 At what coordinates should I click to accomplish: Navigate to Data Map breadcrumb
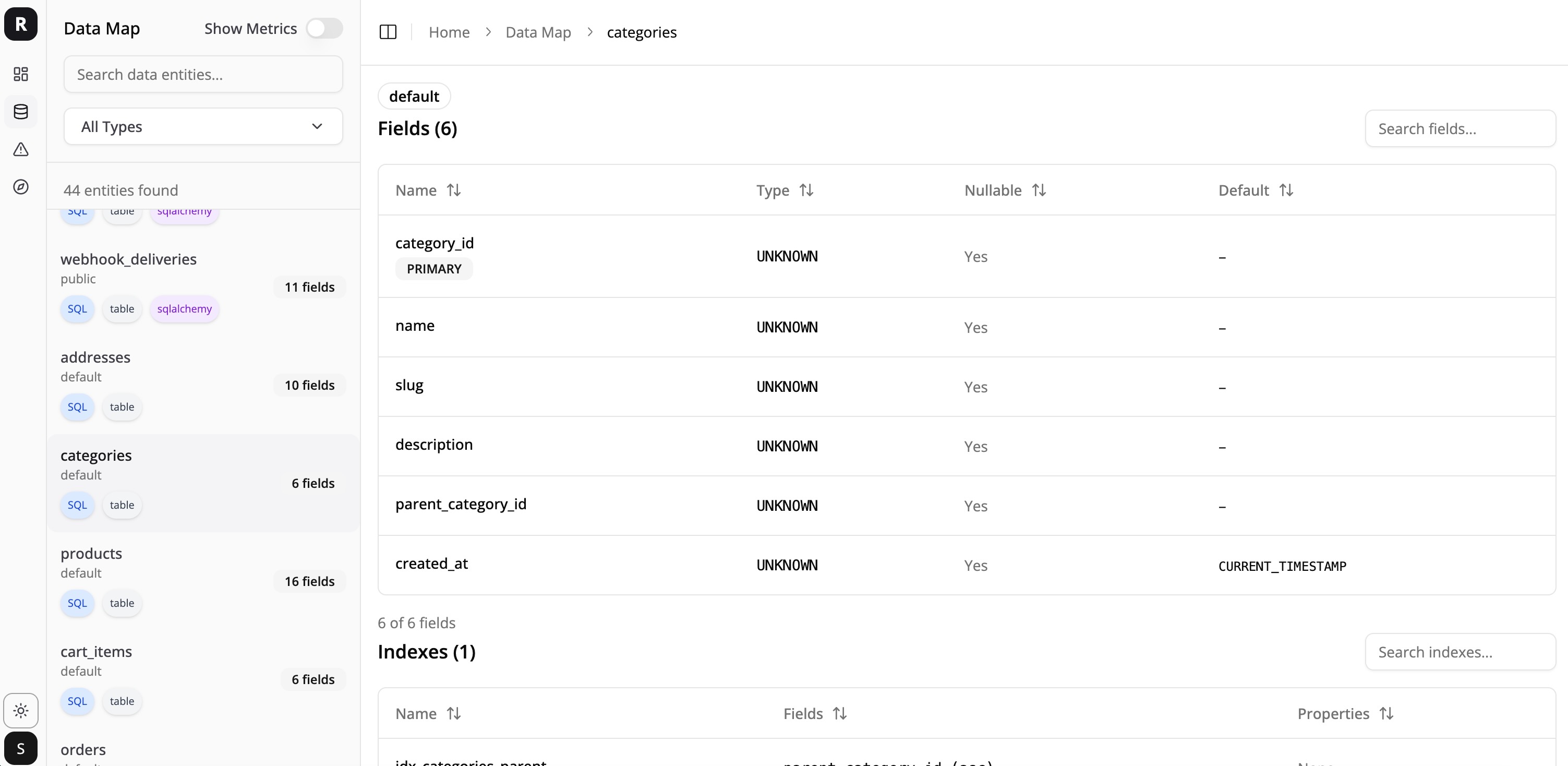pos(537,32)
